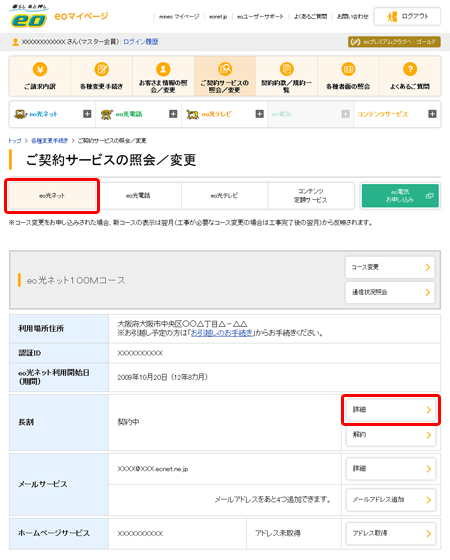Select the eo光ネット tab

(52, 196)
